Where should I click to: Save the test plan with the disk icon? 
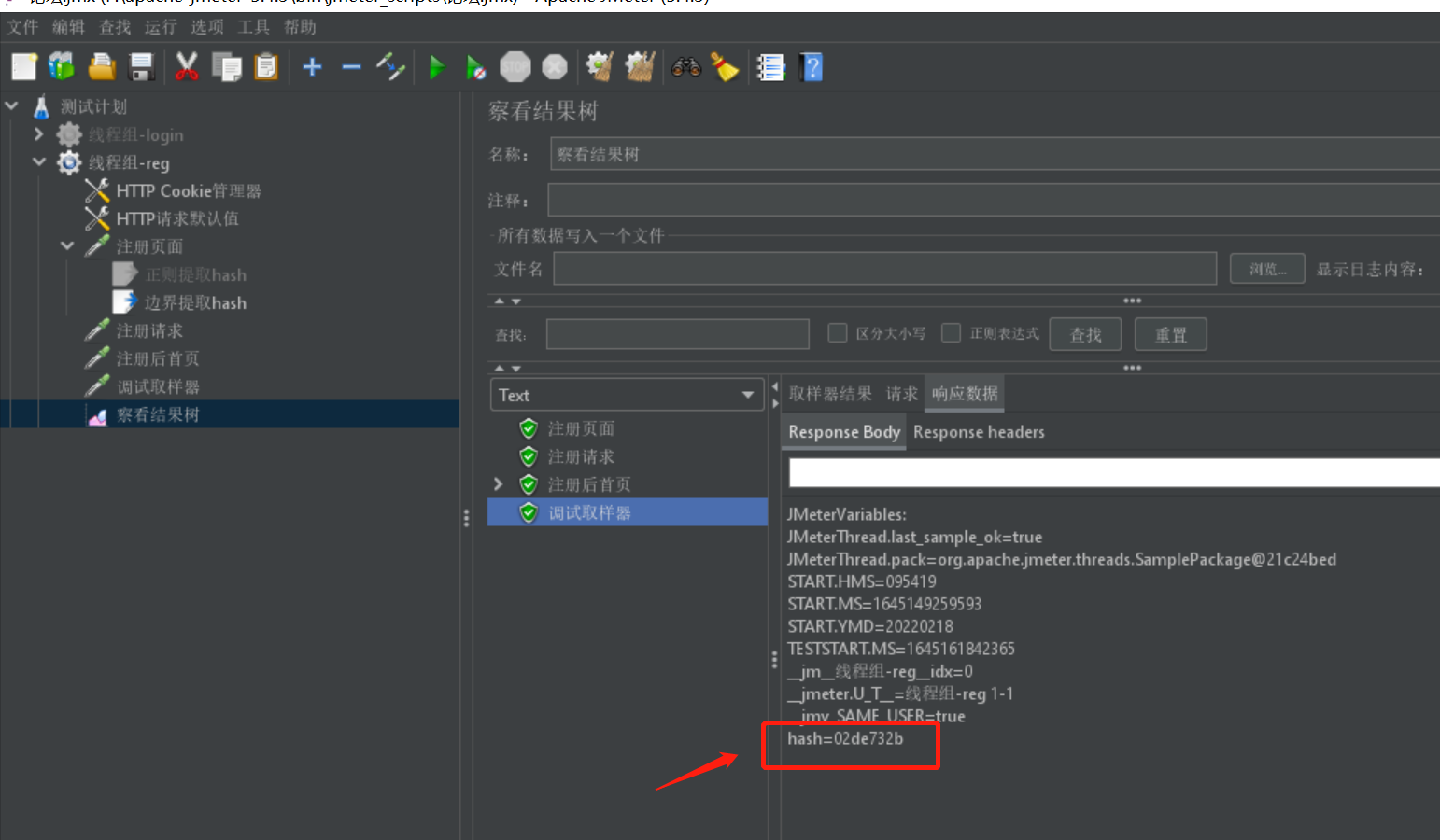tap(141, 67)
